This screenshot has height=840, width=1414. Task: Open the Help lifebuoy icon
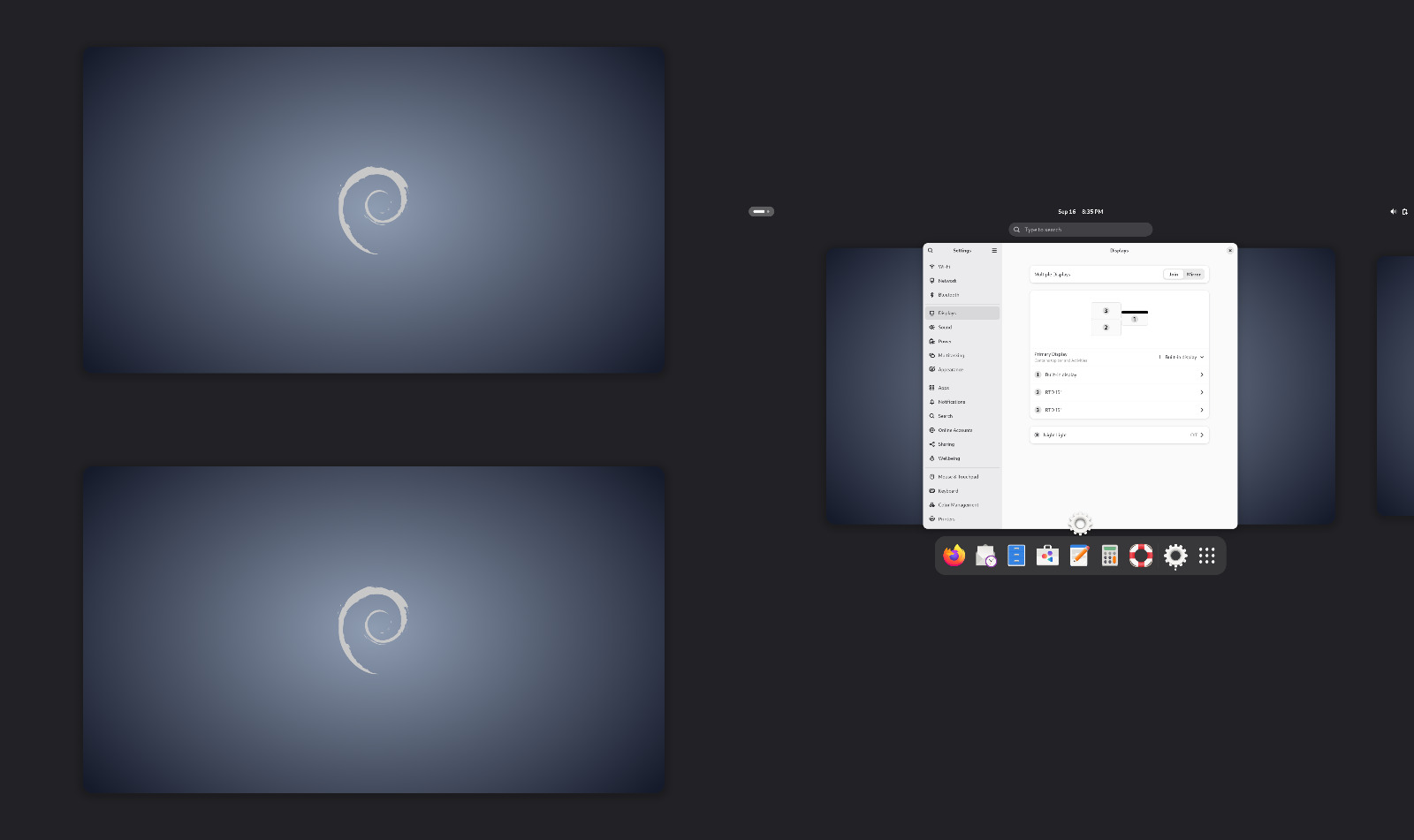click(x=1141, y=556)
